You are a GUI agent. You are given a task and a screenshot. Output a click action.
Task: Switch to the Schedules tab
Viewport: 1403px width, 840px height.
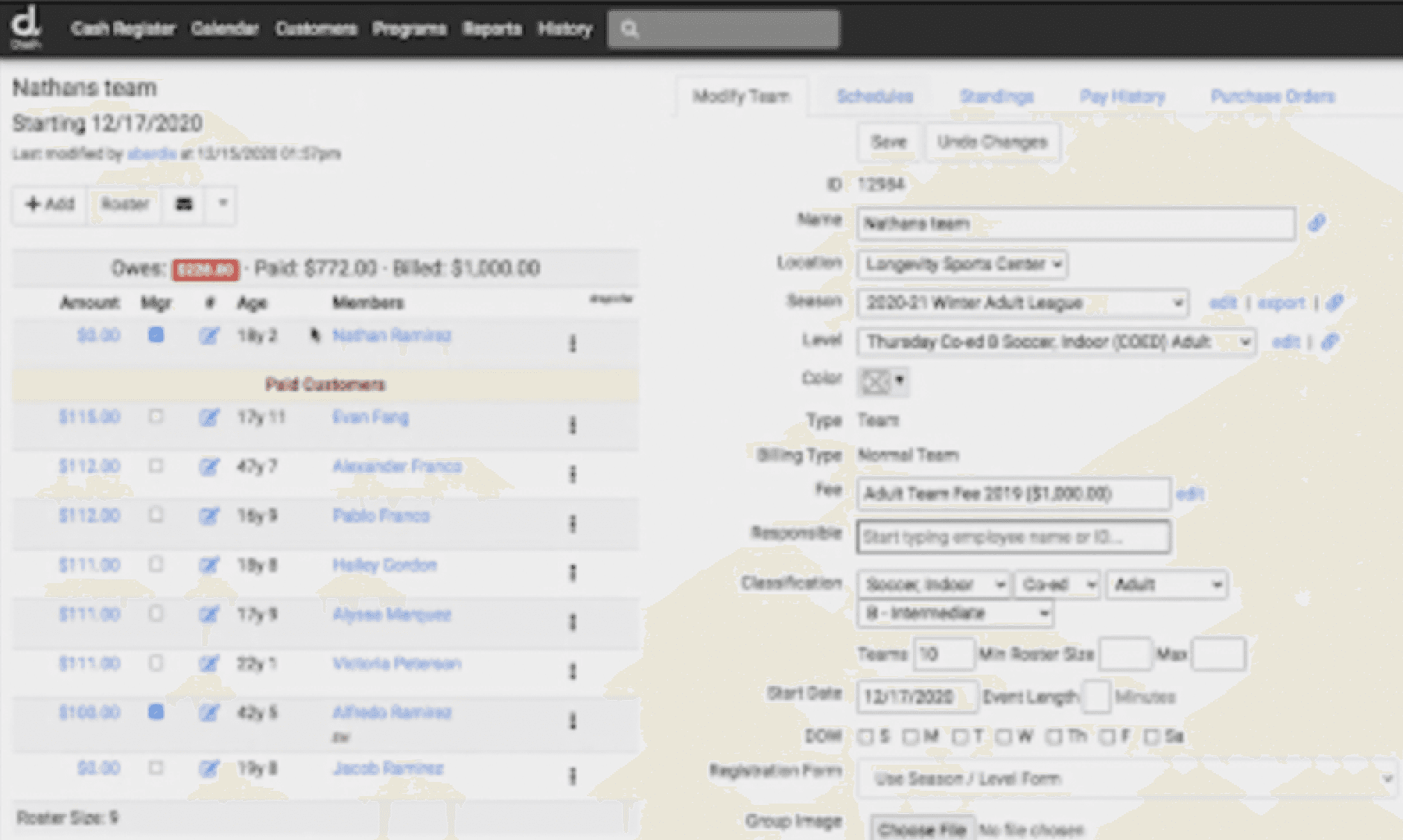click(874, 97)
